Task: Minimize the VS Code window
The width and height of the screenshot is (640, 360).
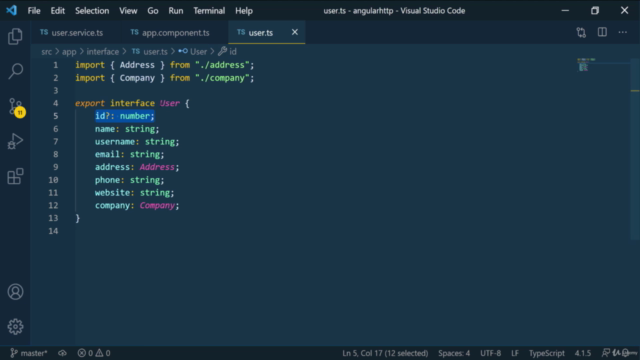Action: [565, 11]
